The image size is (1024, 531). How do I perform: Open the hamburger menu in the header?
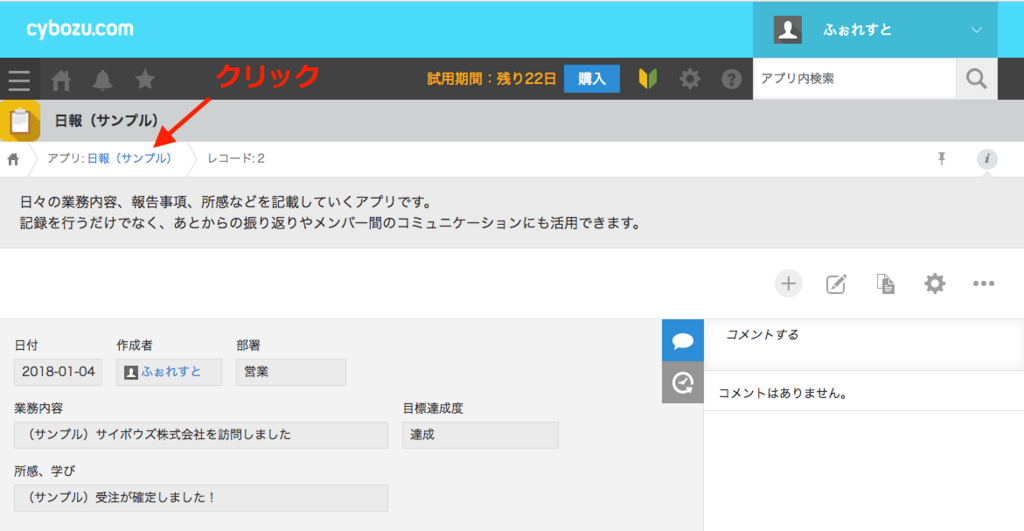(x=20, y=80)
